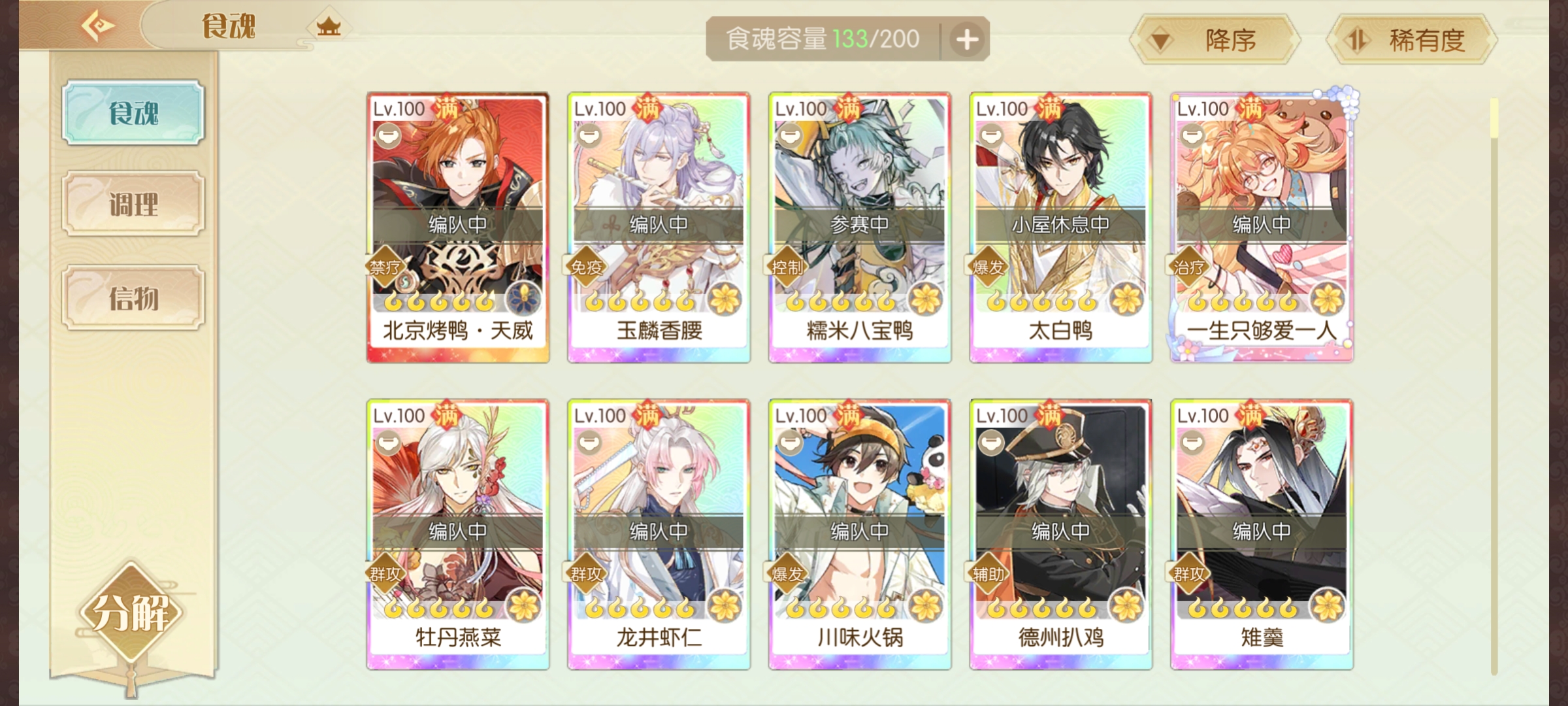Screen dimensions: 1568x706
Task: Tap the back arrow icon
Action: (98, 26)
